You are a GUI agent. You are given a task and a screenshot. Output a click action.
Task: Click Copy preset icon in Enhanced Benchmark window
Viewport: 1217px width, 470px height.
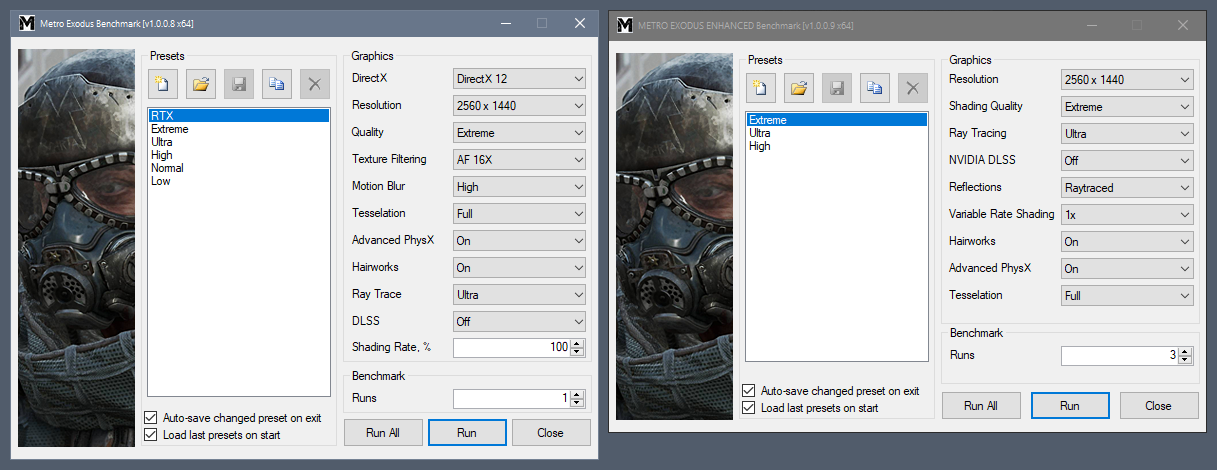click(x=875, y=88)
